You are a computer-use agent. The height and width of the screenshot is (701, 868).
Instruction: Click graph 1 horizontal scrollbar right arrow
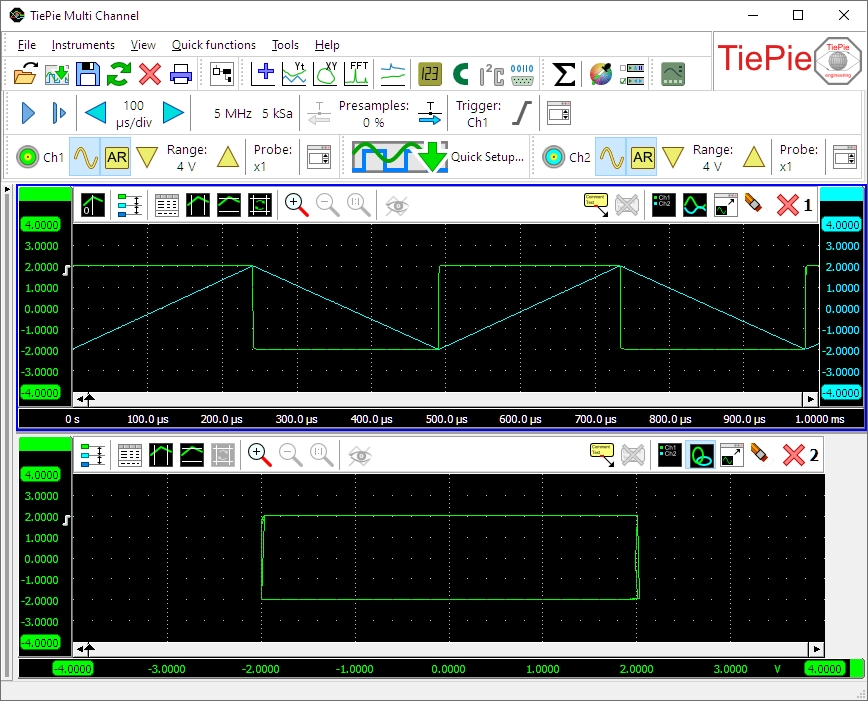coord(812,399)
